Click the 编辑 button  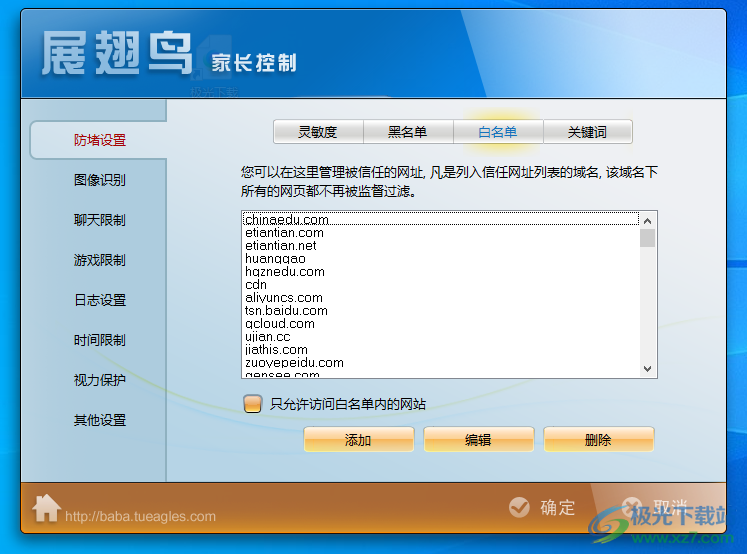(478, 440)
